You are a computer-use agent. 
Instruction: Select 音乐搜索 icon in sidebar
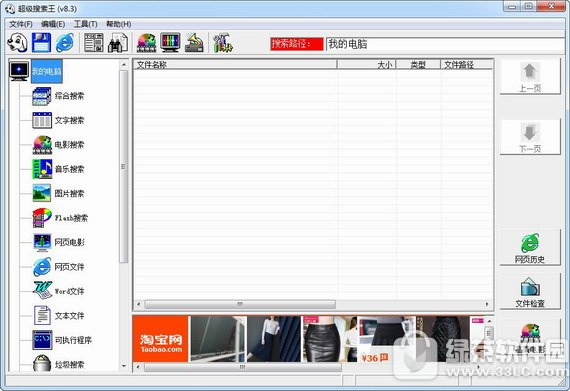pyautogui.click(x=42, y=169)
